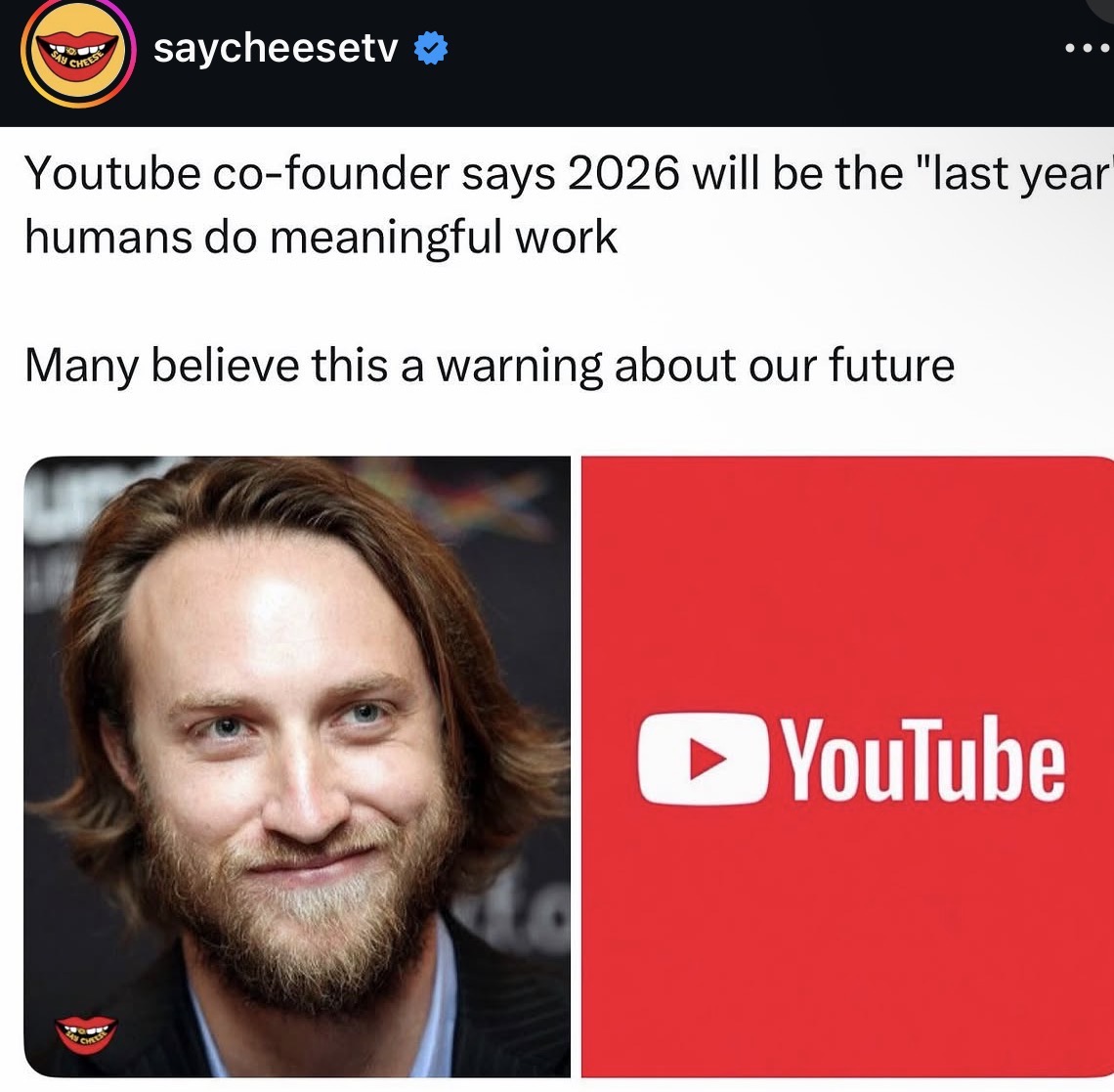Screen dimensions: 1114x1092
Task: Click the saycheesetv username
Action: tap(275, 48)
